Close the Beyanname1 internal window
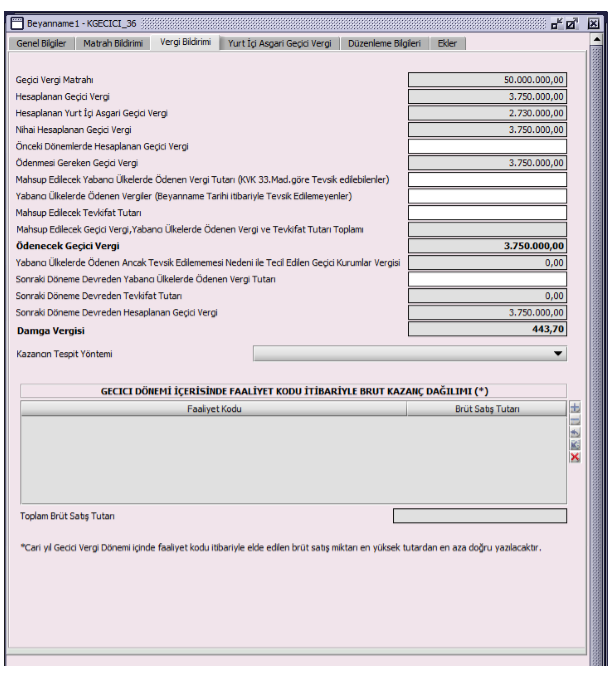 (593, 23)
